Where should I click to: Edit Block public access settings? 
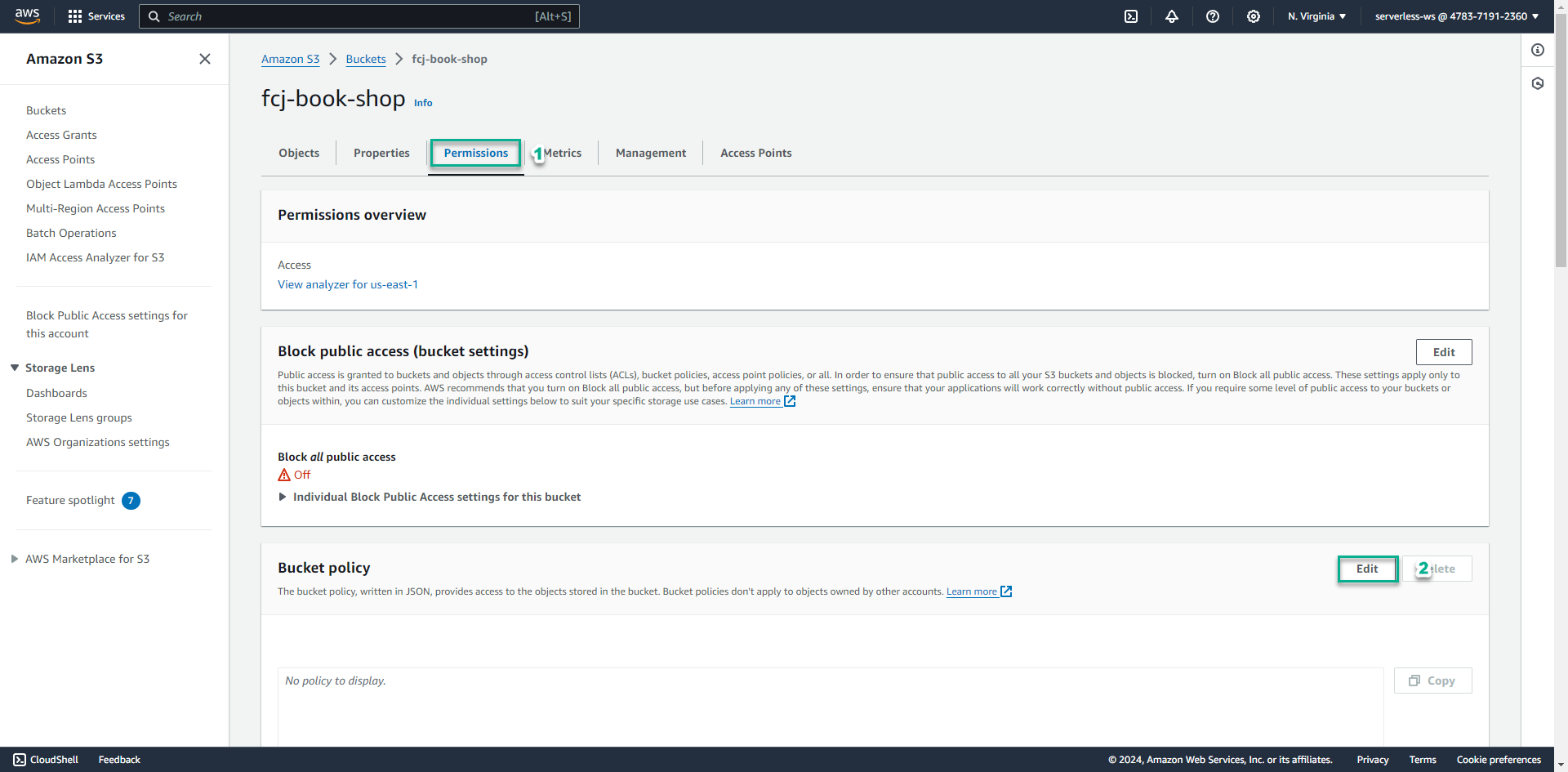click(1444, 352)
